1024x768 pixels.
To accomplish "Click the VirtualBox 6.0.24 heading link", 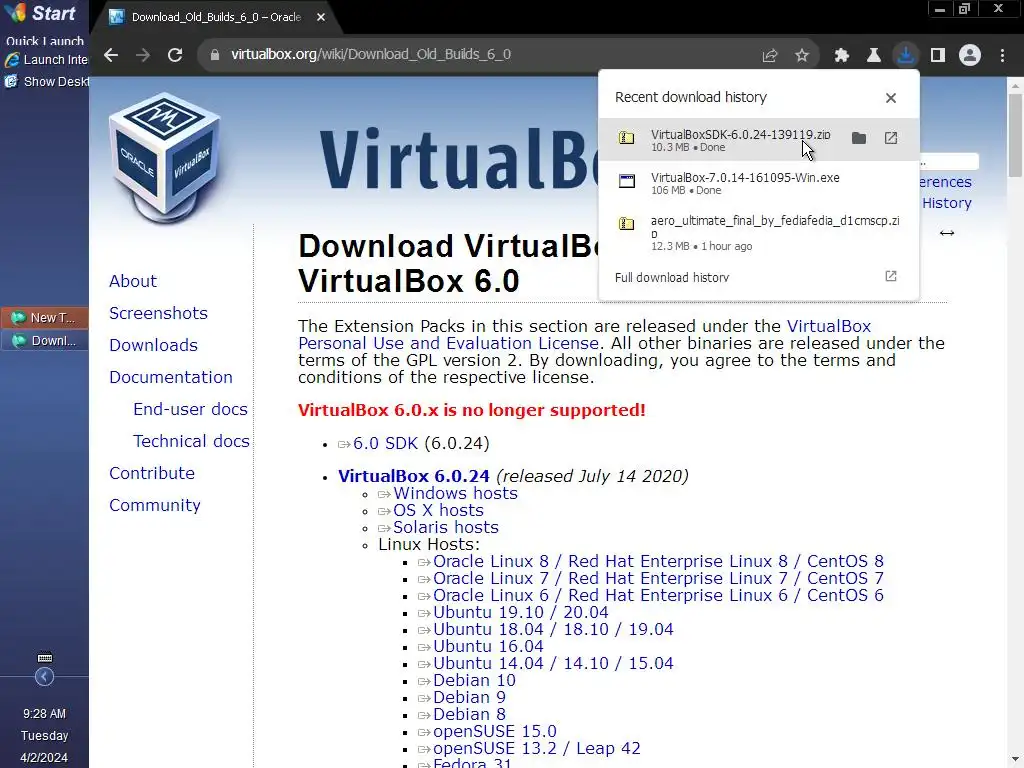I will click(413, 476).
